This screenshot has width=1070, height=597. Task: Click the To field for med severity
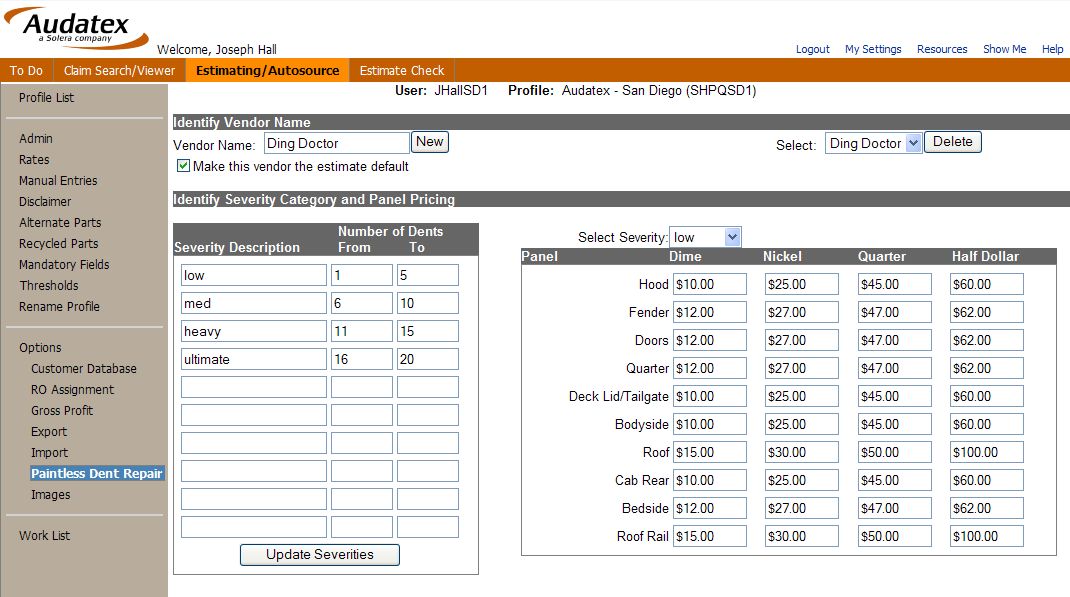click(428, 303)
